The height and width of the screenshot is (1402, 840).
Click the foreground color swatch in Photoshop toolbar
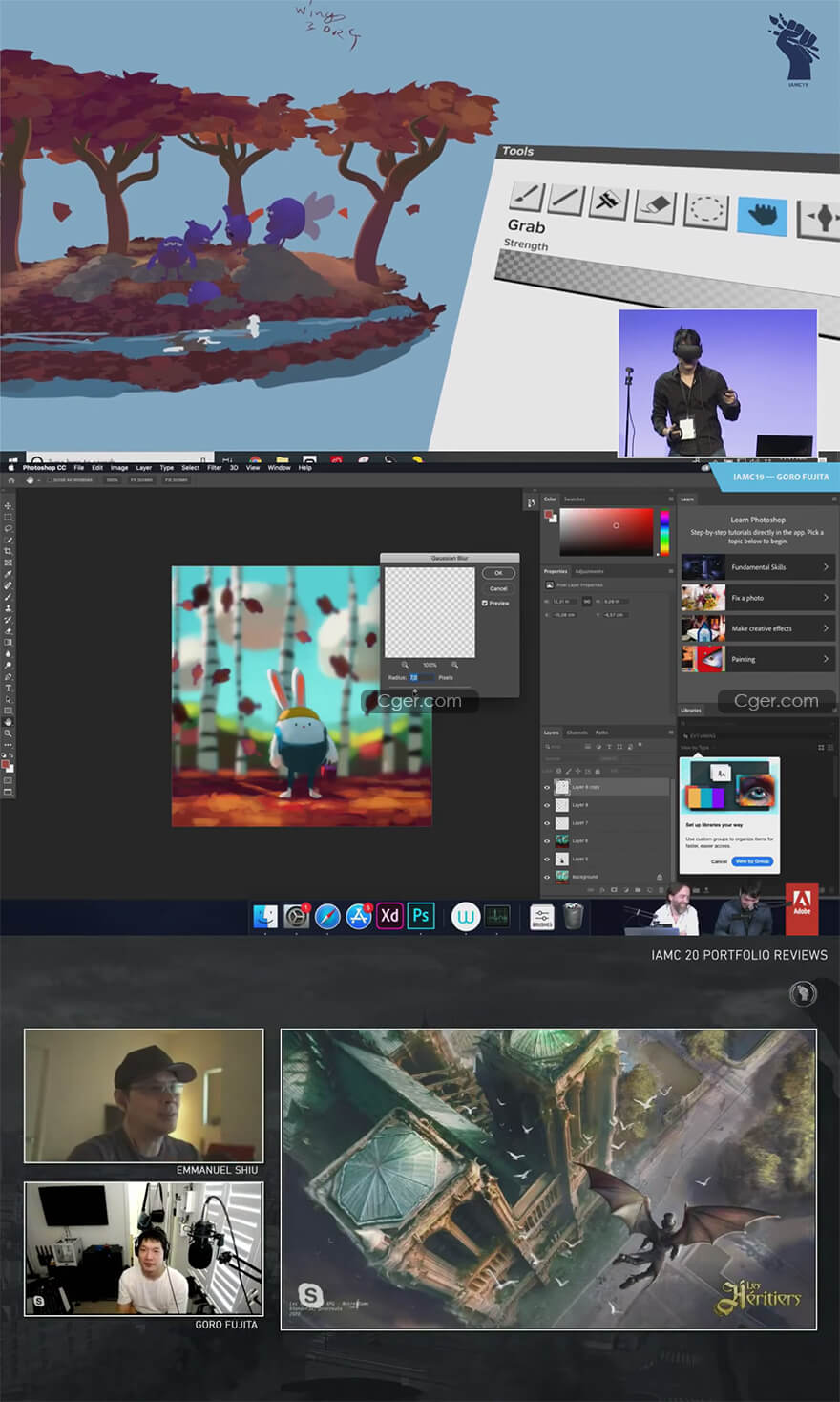click(x=5, y=764)
